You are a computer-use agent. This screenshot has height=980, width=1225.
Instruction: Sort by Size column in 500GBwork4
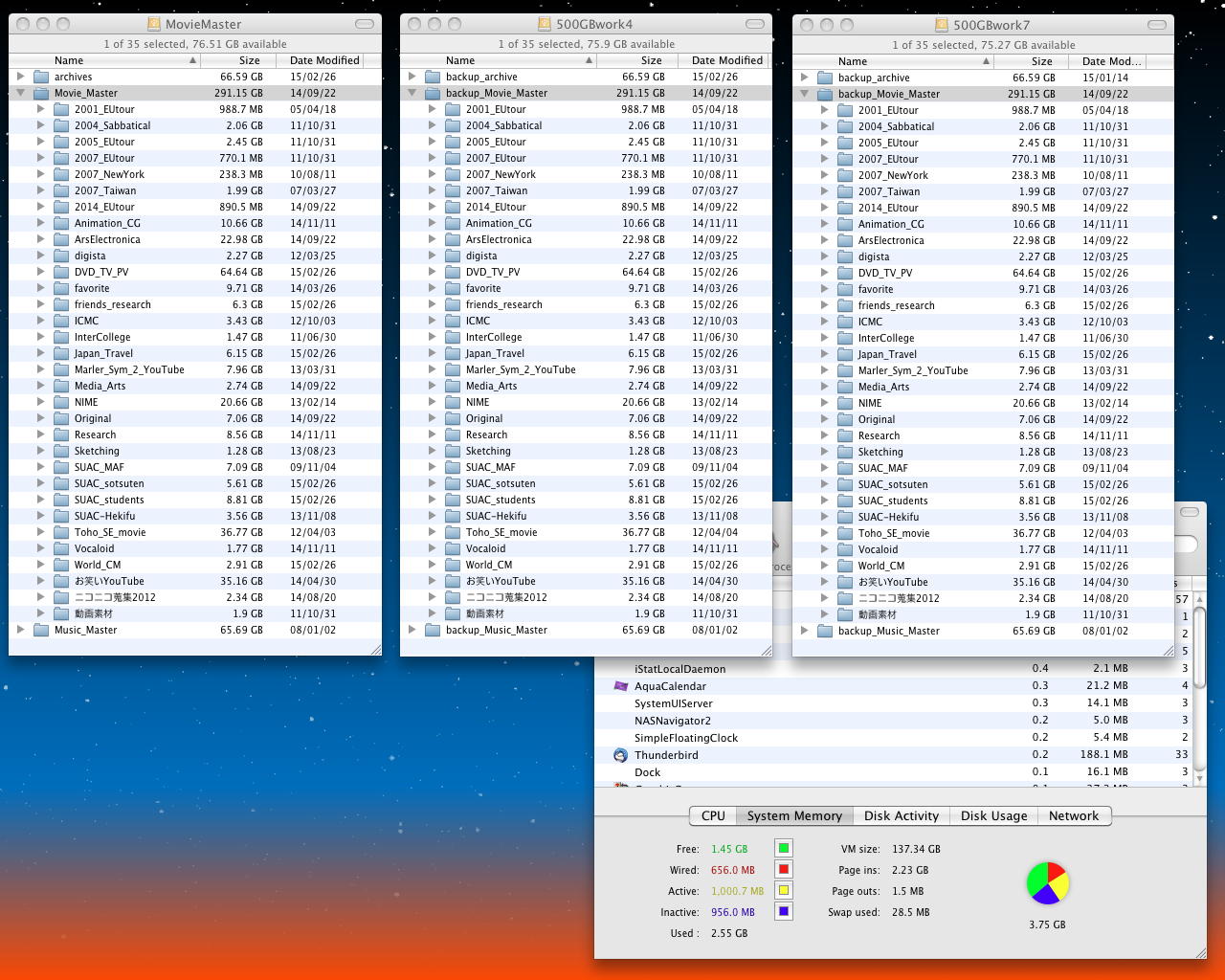tap(651, 60)
